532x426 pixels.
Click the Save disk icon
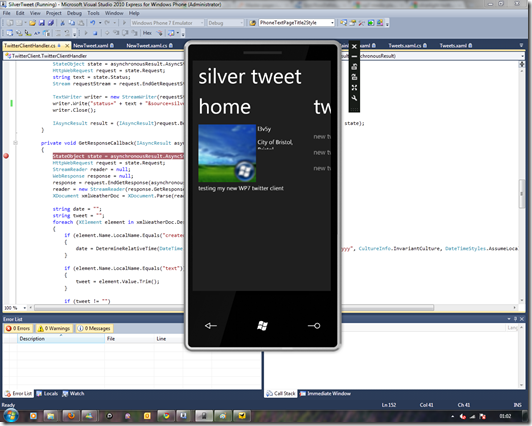pyautogui.click(x=41, y=23)
